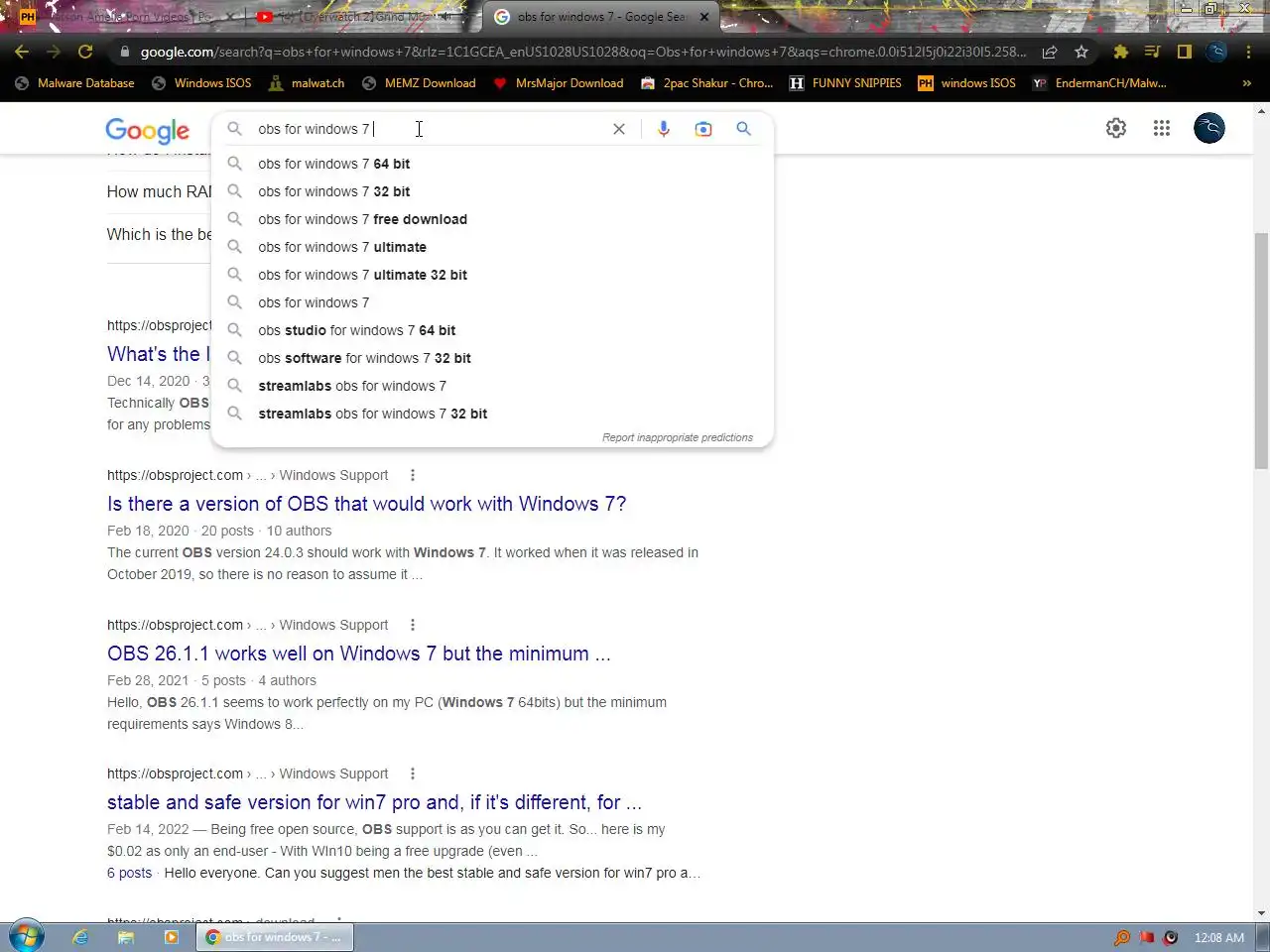Image resolution: width=1270 pixels, height=952 pixels.
Task: Open Windows Explorer folder icon on the taskbar
Action: click(x=126, y=937)
